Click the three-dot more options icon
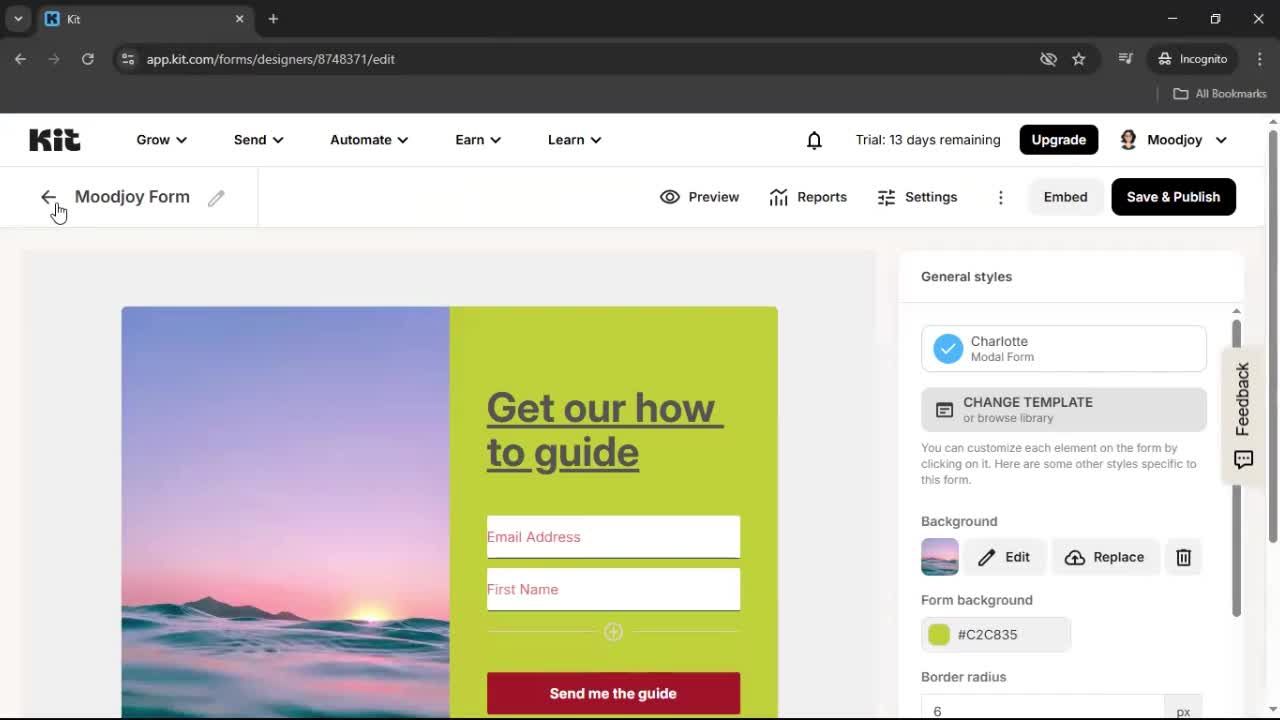The width and height of the screenshot is (1280, 720). click(x=1000, y=197)
